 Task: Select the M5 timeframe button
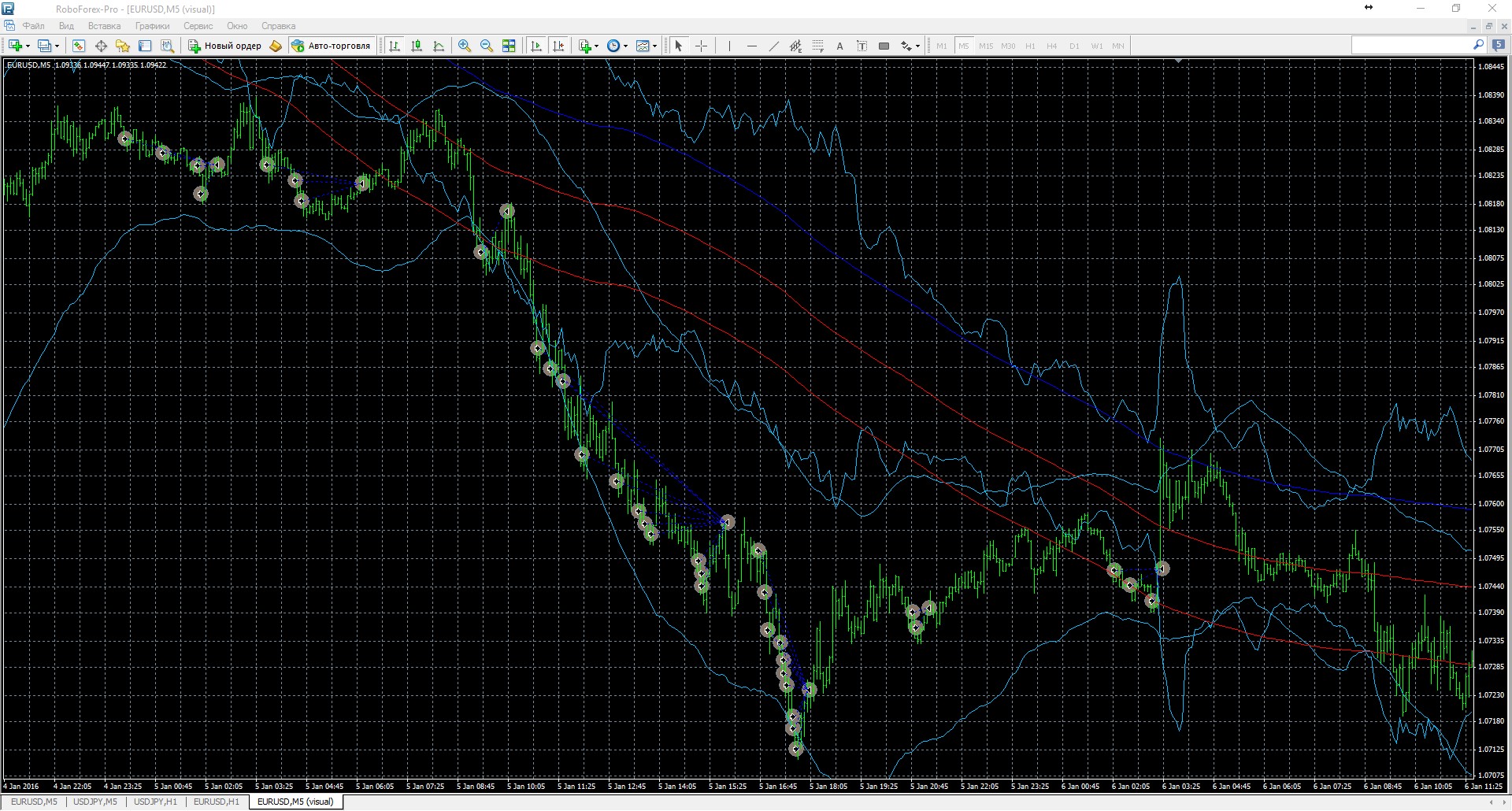[x=964, y=46]
